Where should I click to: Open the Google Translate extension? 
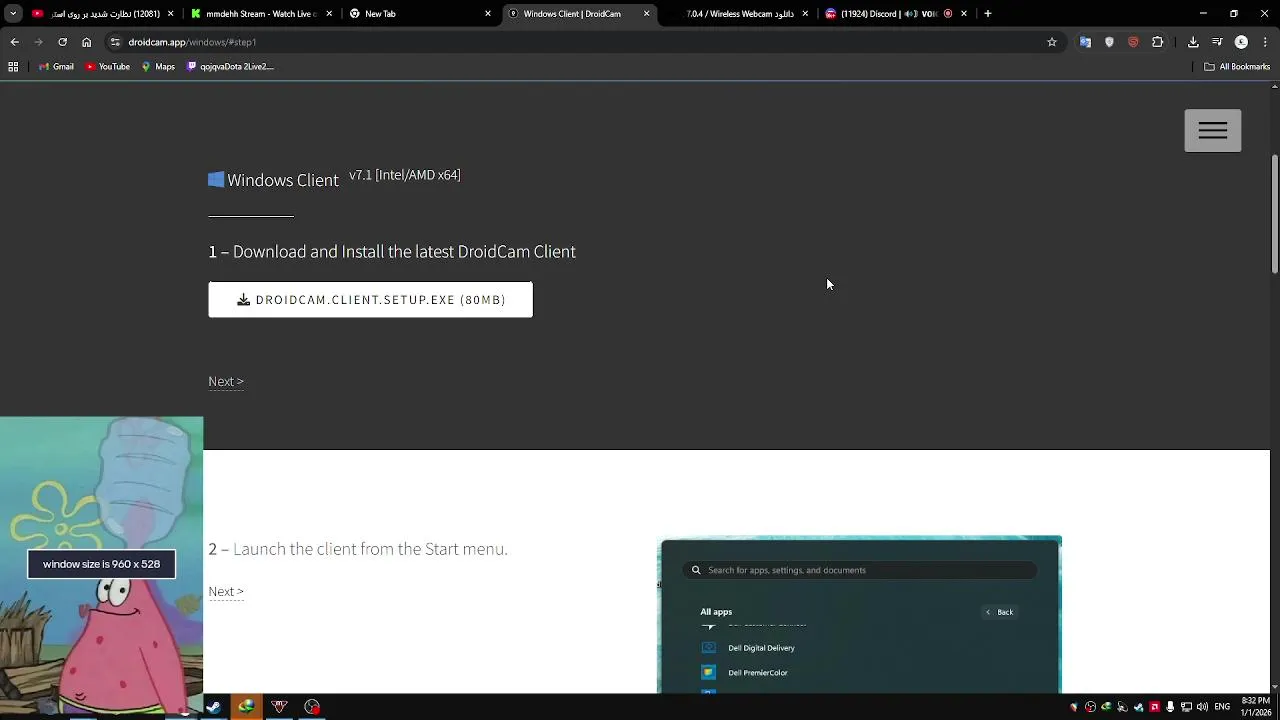(1085, 42)
